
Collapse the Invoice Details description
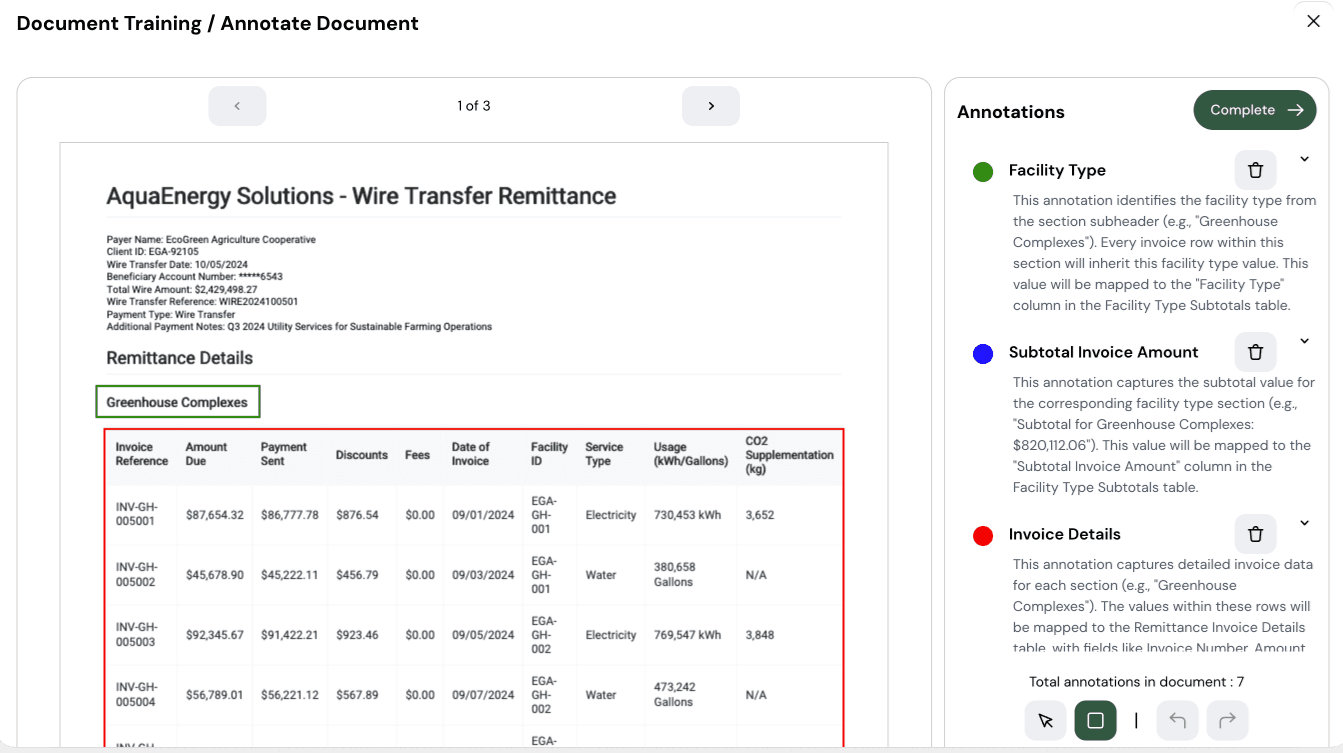click(x=1304, y=523)
